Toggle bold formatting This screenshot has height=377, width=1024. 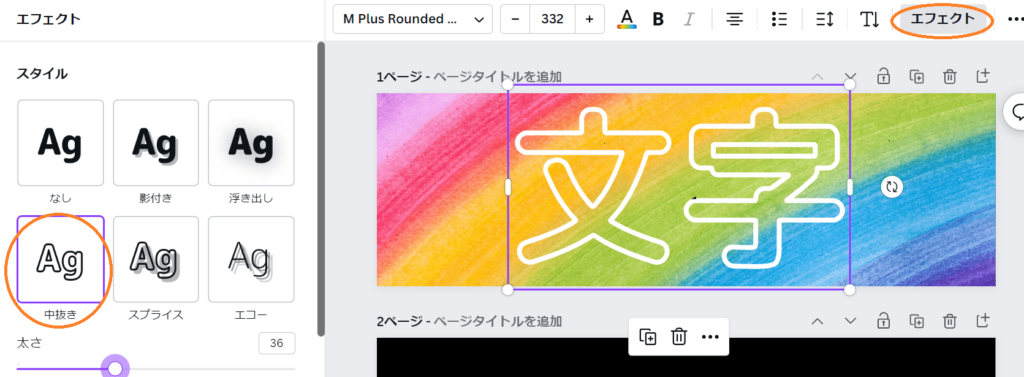(x=658, y=19)
